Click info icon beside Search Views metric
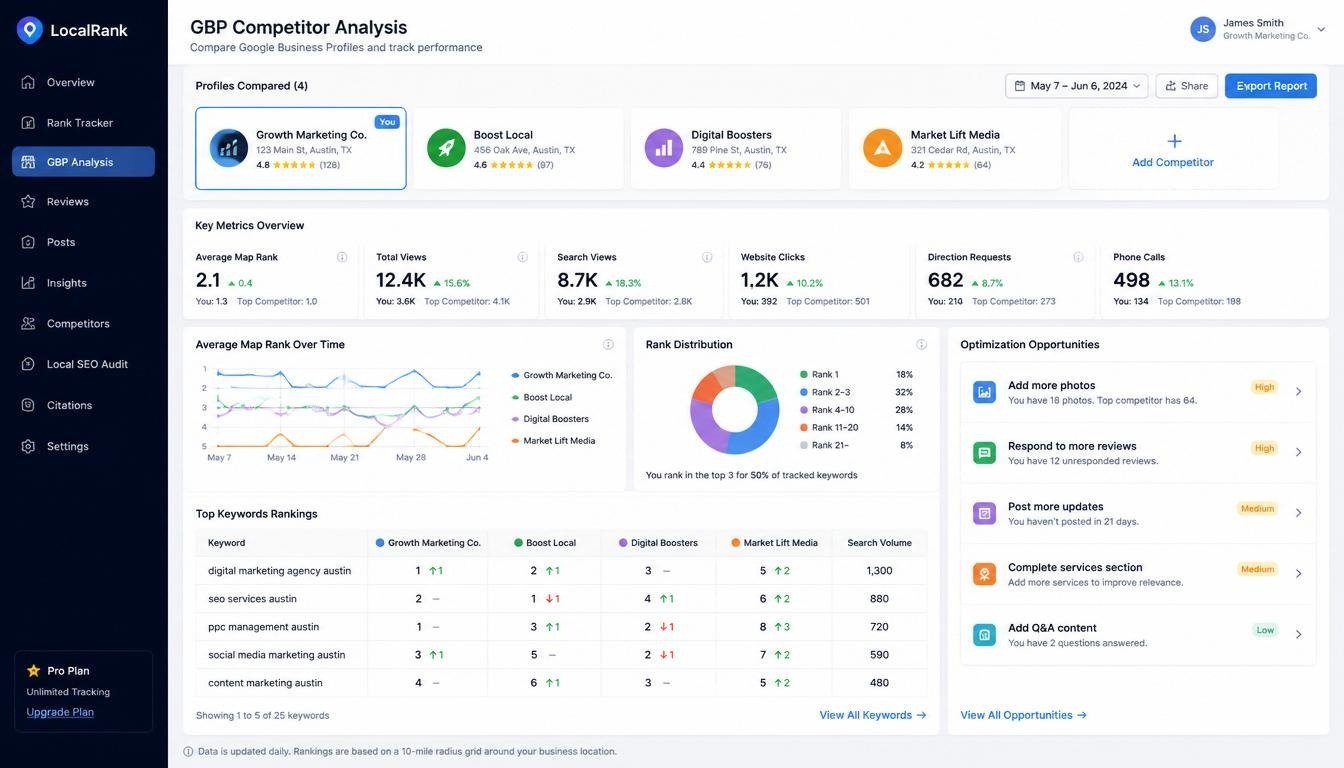This screenshot has height=768, width=1344. 707,257
